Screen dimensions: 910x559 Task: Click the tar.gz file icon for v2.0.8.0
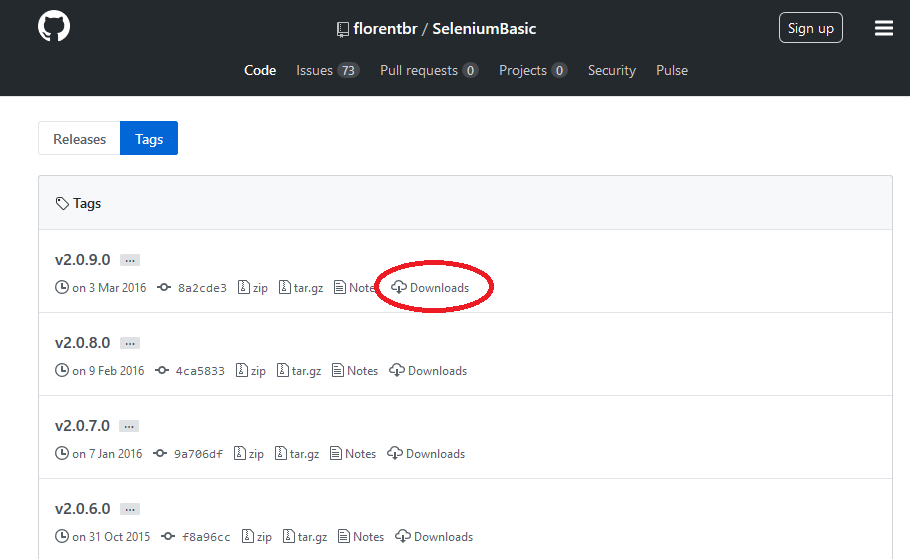coord(283,370)
